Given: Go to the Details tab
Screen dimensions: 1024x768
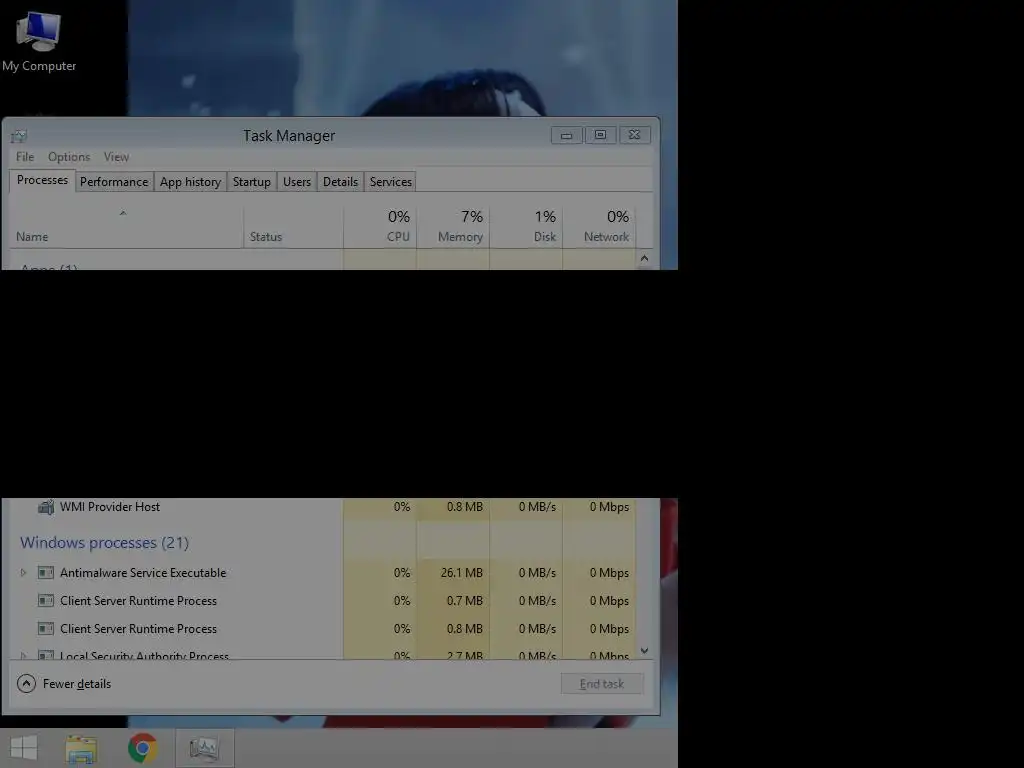Looking at the screenshot, I should (x=340, y=182).
